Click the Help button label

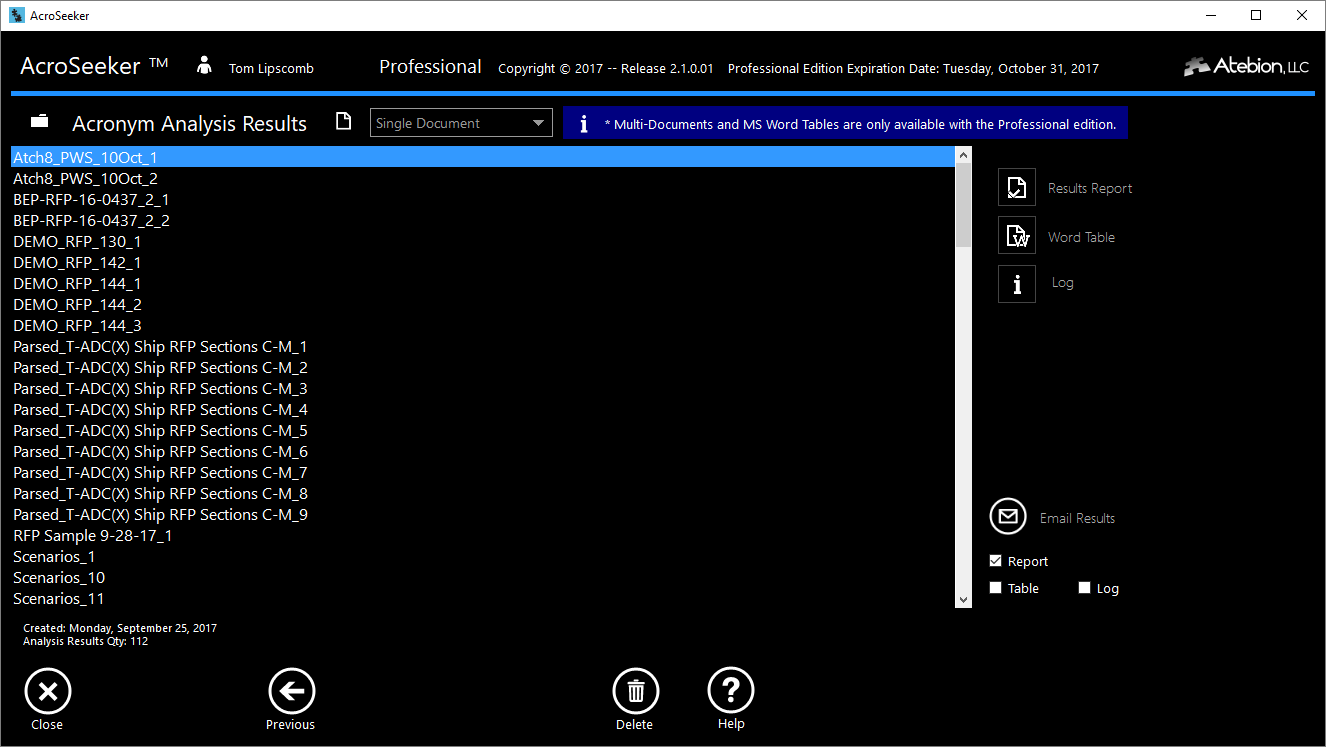tap(731, 724)
